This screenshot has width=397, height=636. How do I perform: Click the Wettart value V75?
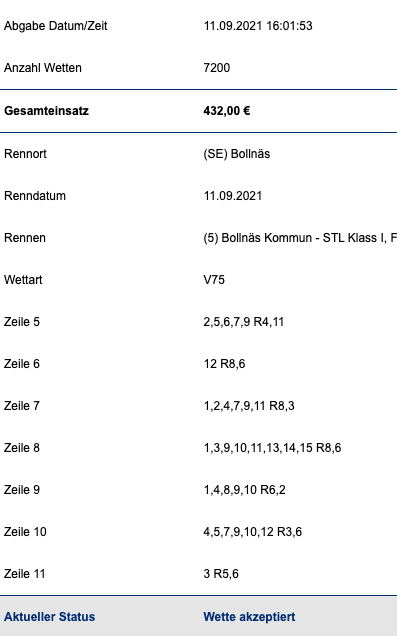[x=214, y=280]
